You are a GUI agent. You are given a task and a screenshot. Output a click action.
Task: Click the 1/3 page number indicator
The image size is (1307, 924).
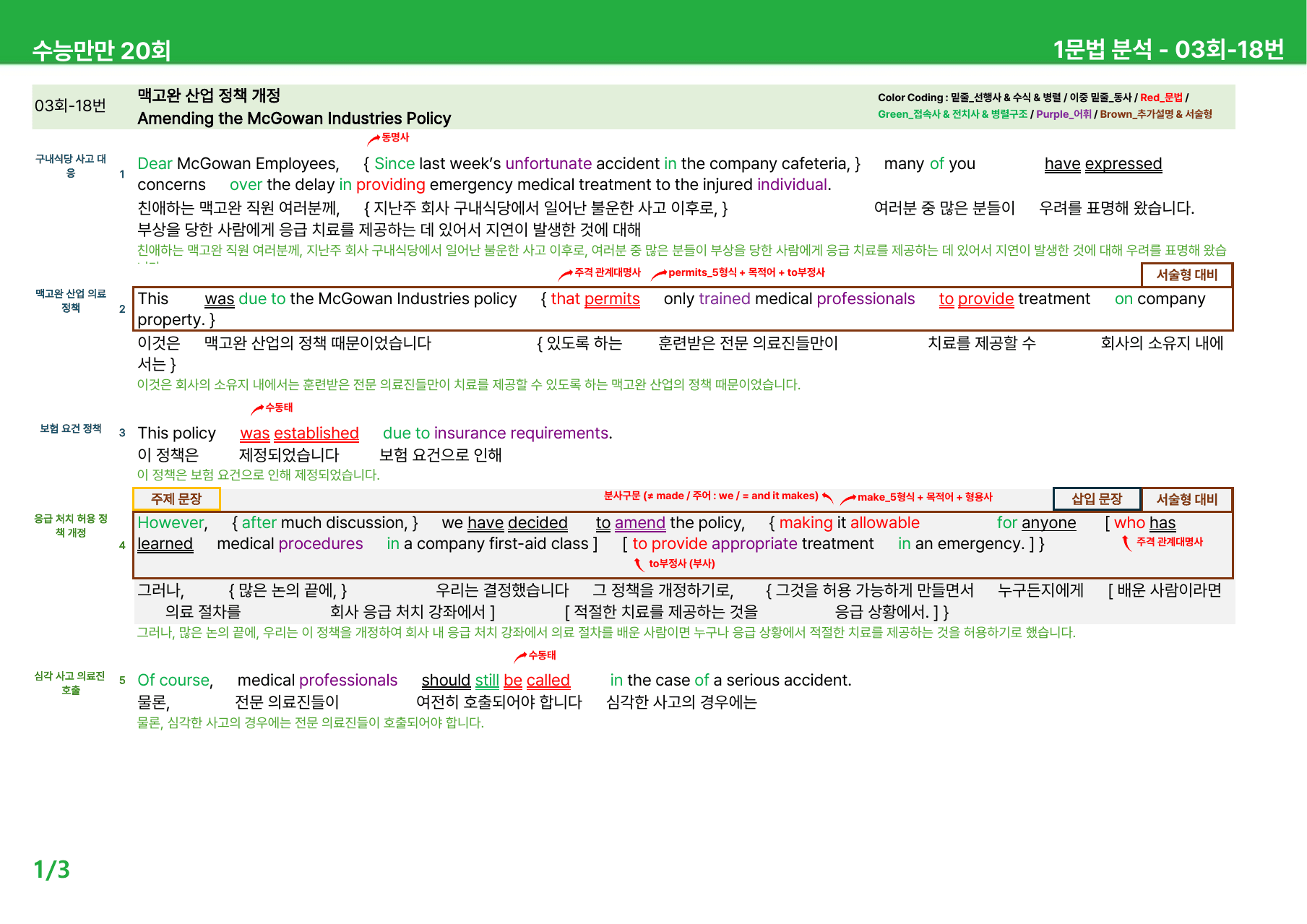coord(51,869)
